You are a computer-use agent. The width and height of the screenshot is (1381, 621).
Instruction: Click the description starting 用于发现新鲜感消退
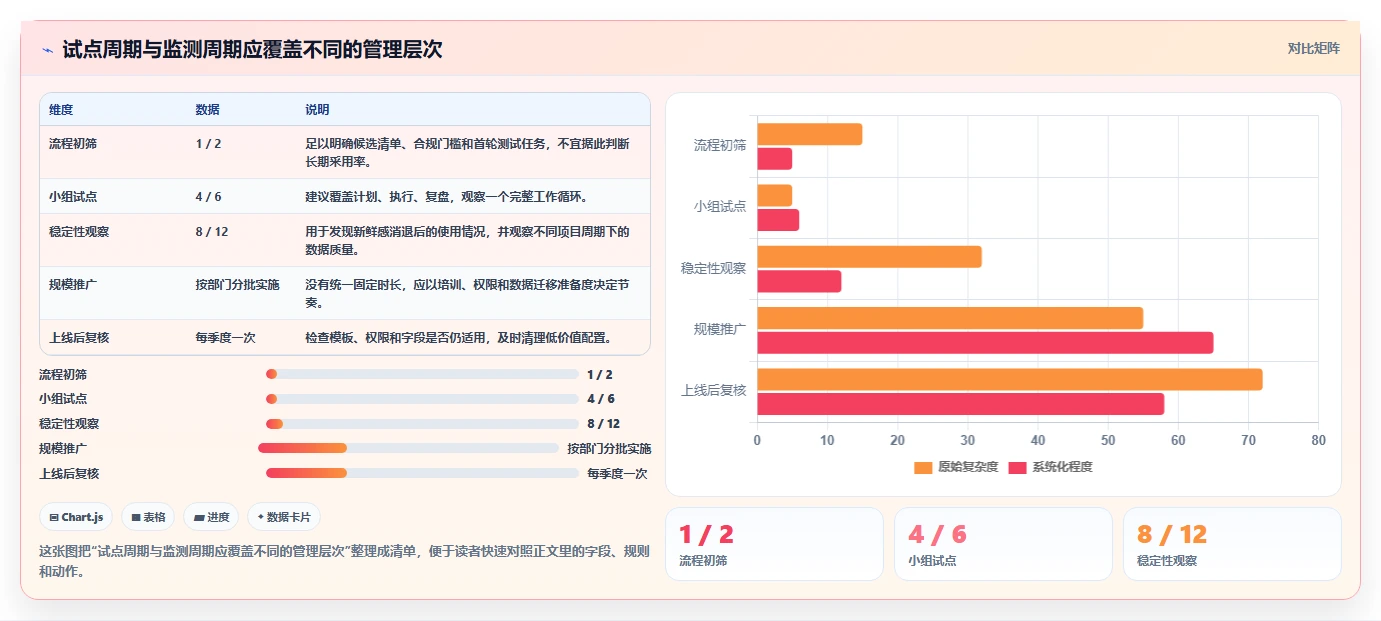(x=467, y=241)
